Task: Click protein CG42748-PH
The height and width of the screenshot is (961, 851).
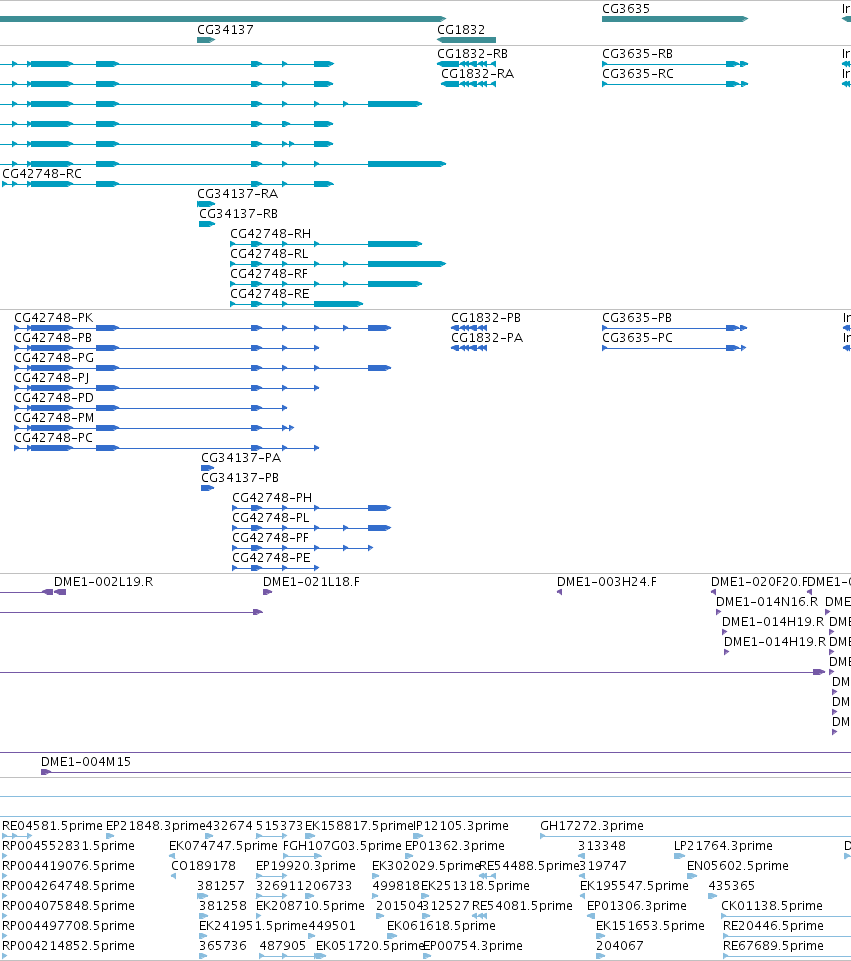Action: (x=272, y=498)
